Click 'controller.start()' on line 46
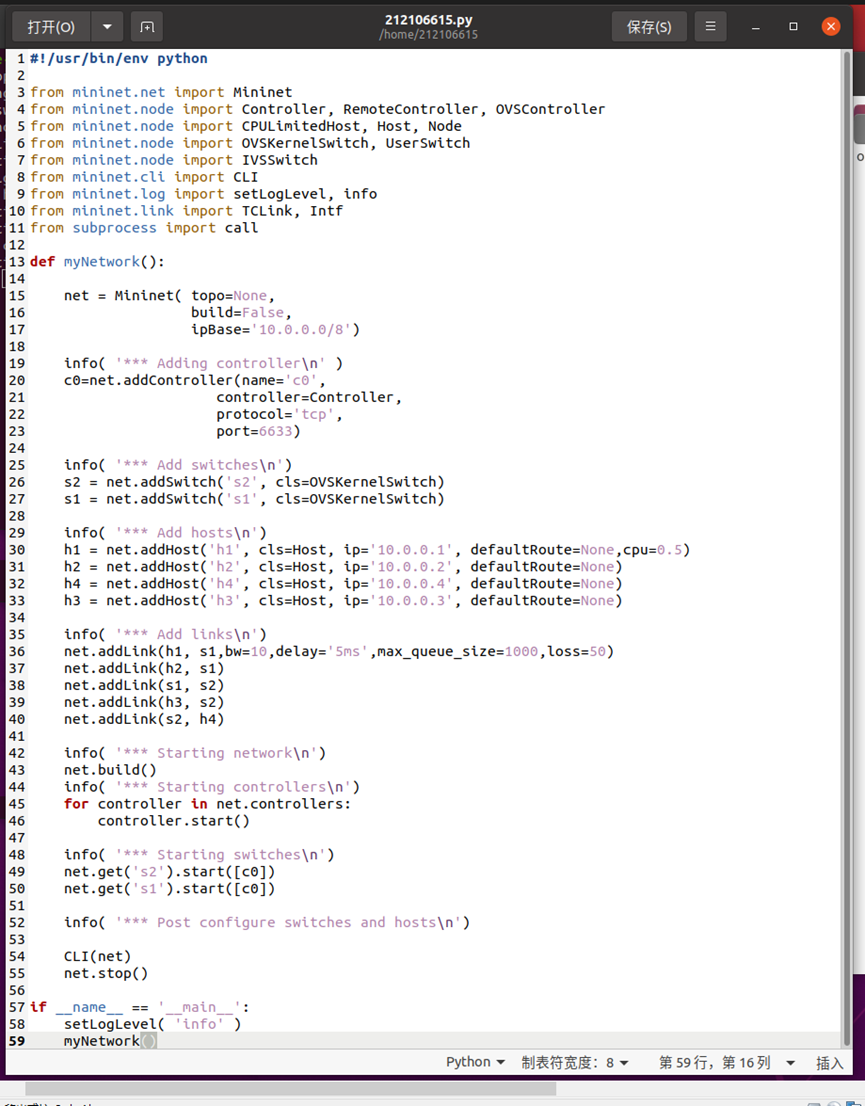The width and height of the screenshot is (865, 1106). coord(174,820)
